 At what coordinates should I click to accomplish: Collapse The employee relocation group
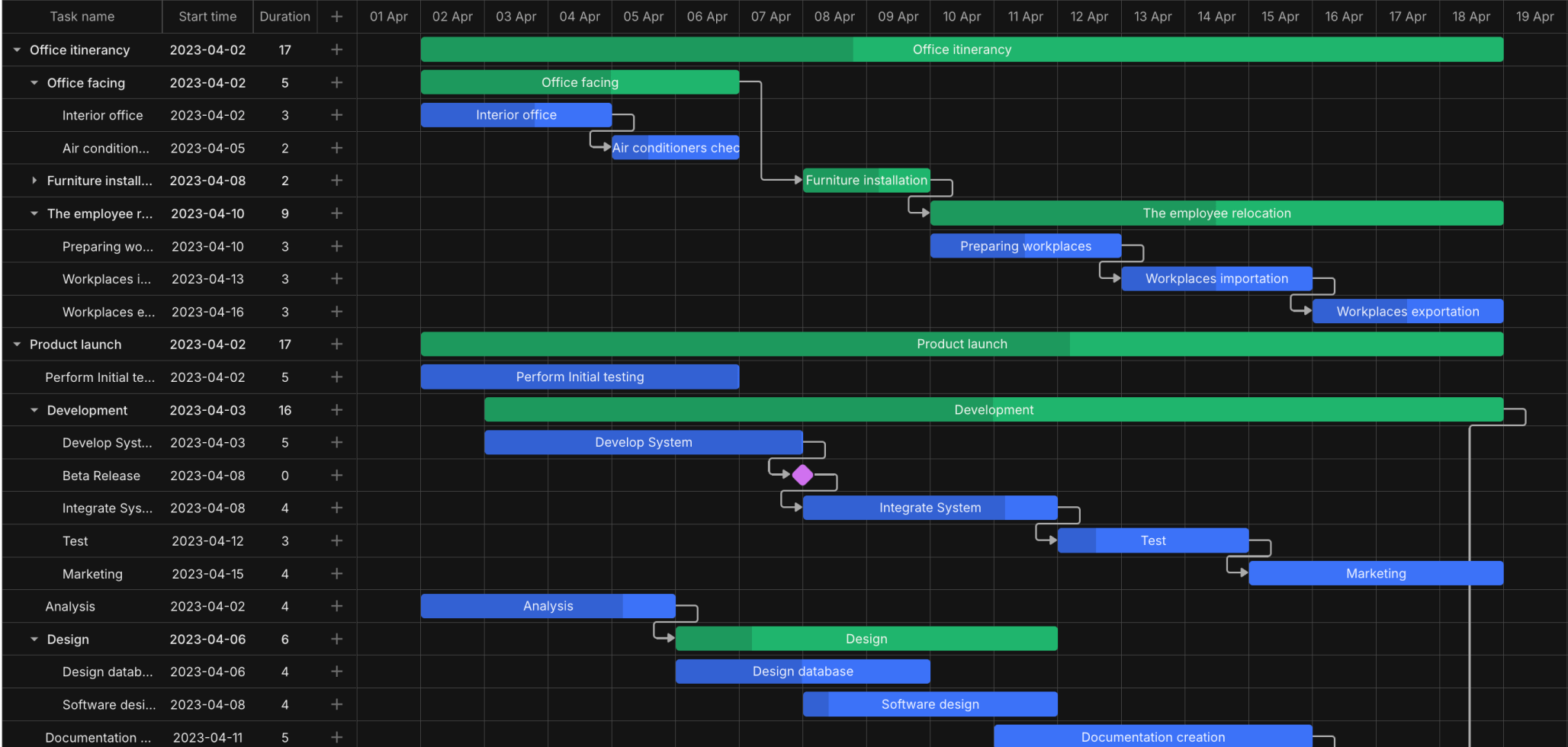(34, 213)
